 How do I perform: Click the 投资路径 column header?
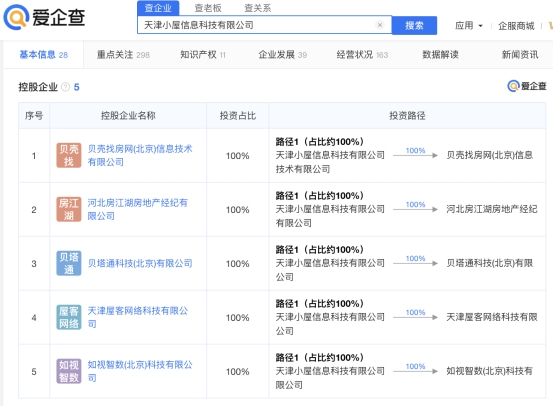tap(407, 116)
